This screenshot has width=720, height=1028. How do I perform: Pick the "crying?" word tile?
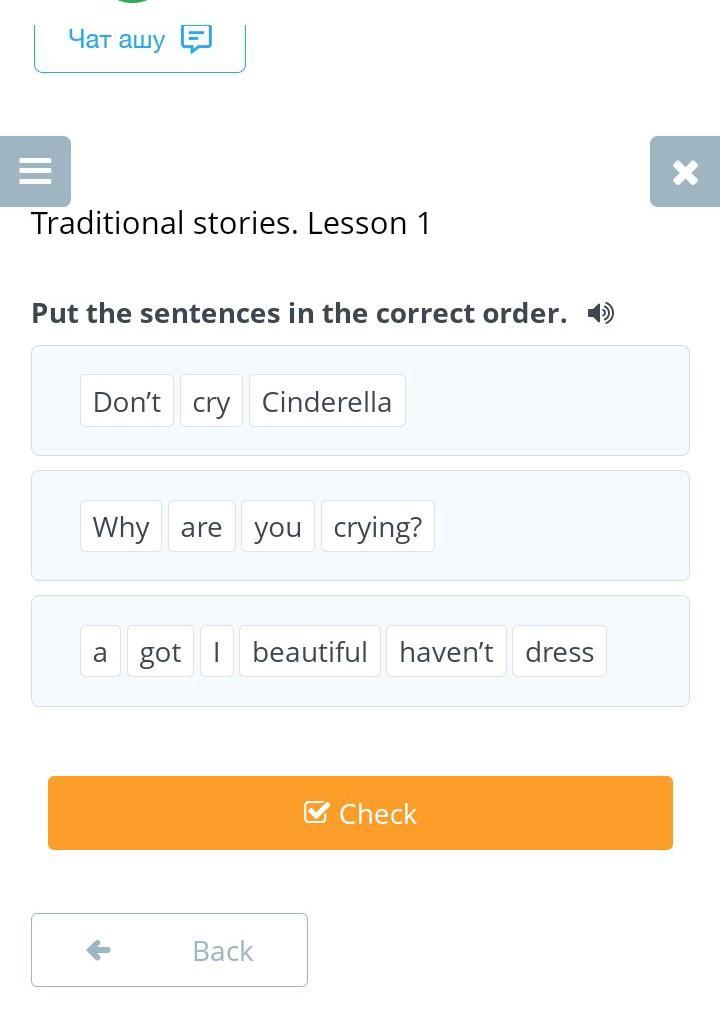[x=378, y=526]
